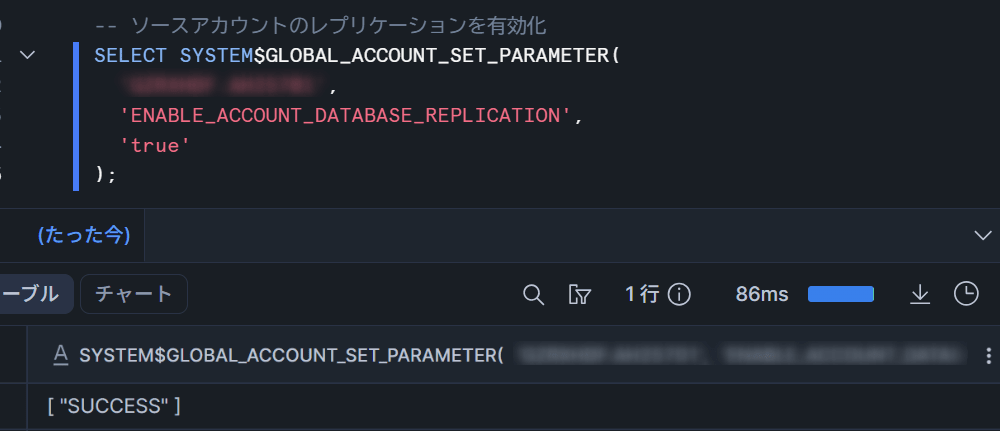Click the SYSTEM$GLOBAL_ACCOUNT_SET_PARAMETER column header
This screenshot has height=431, width=1000.
point(290,355)
